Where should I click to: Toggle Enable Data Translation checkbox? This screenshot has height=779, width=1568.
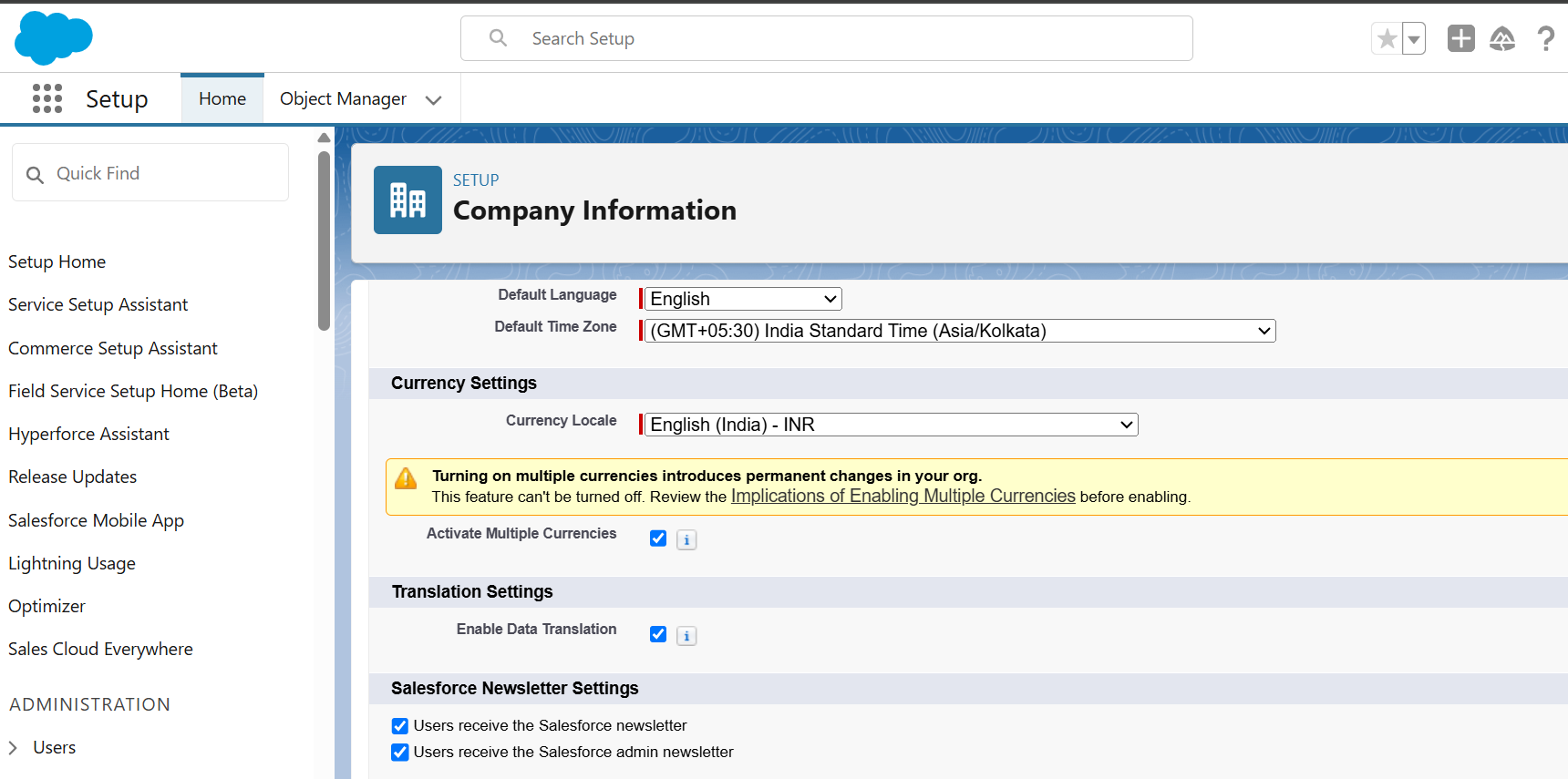658,634
